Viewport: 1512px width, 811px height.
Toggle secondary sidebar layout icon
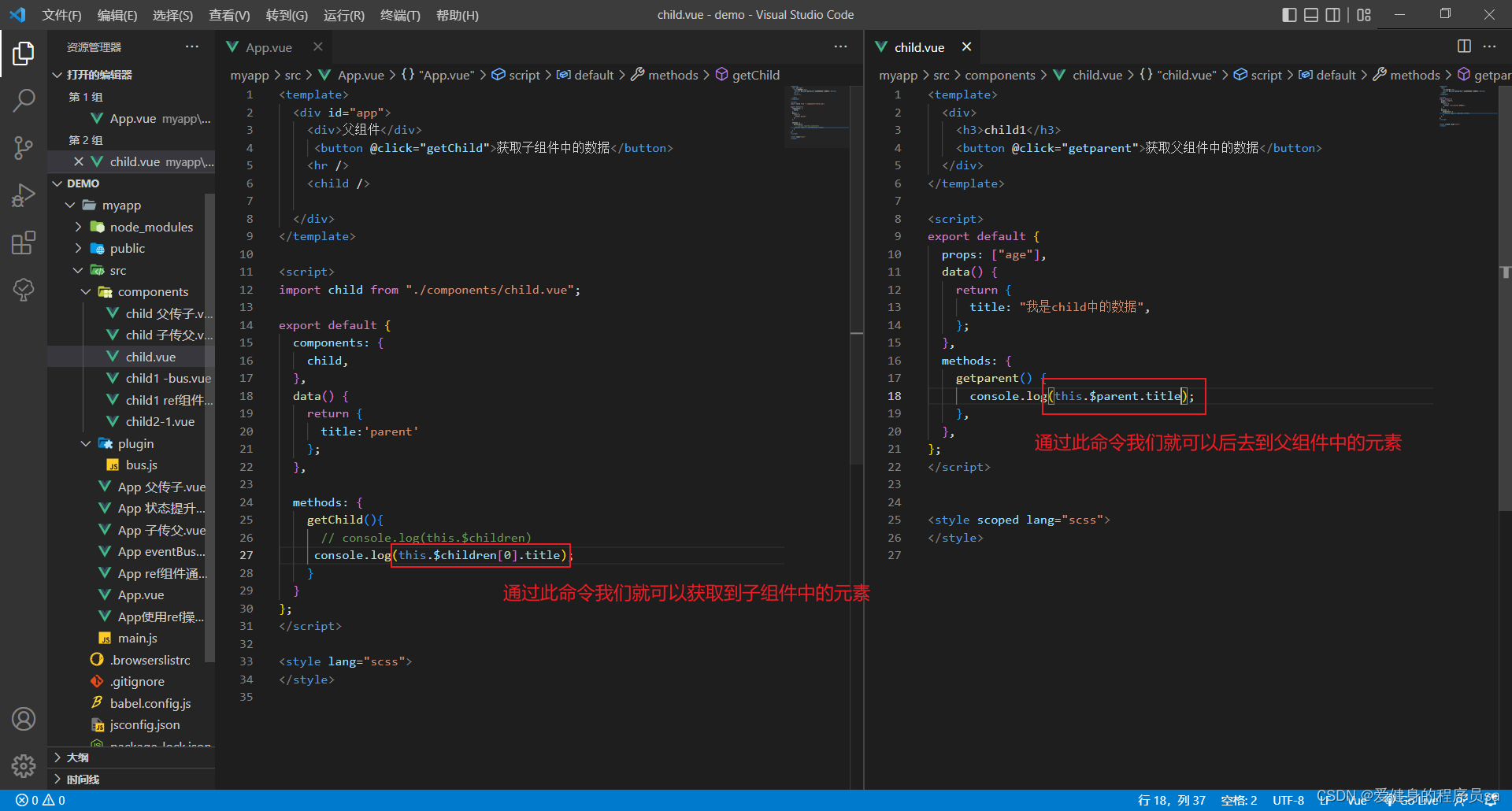point(1332,15)
